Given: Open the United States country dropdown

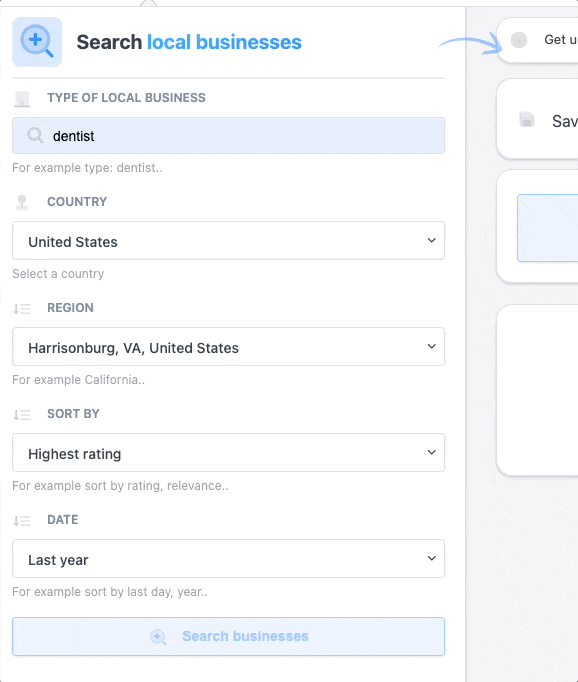Looking at the screenshot, I should [x=228, y=241].
